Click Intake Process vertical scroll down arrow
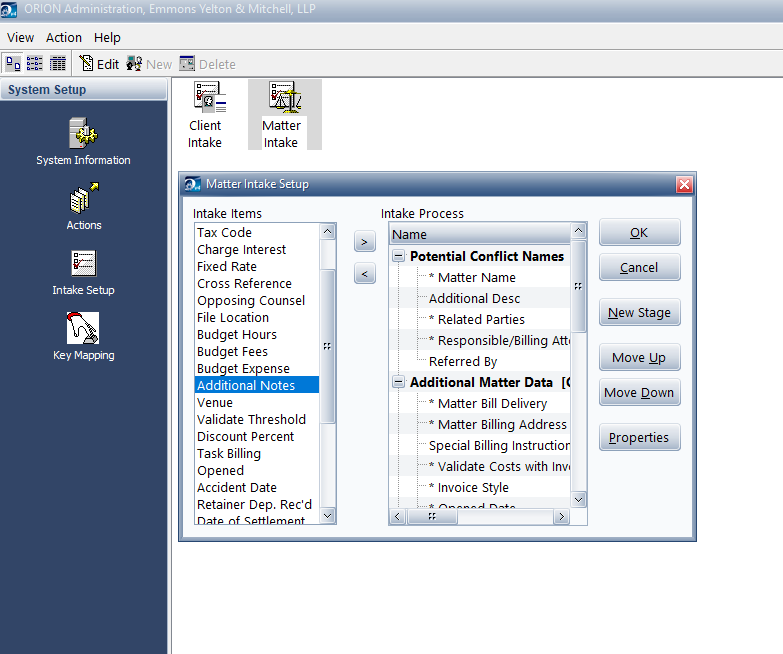783x654 pixels. coord(578,499)
